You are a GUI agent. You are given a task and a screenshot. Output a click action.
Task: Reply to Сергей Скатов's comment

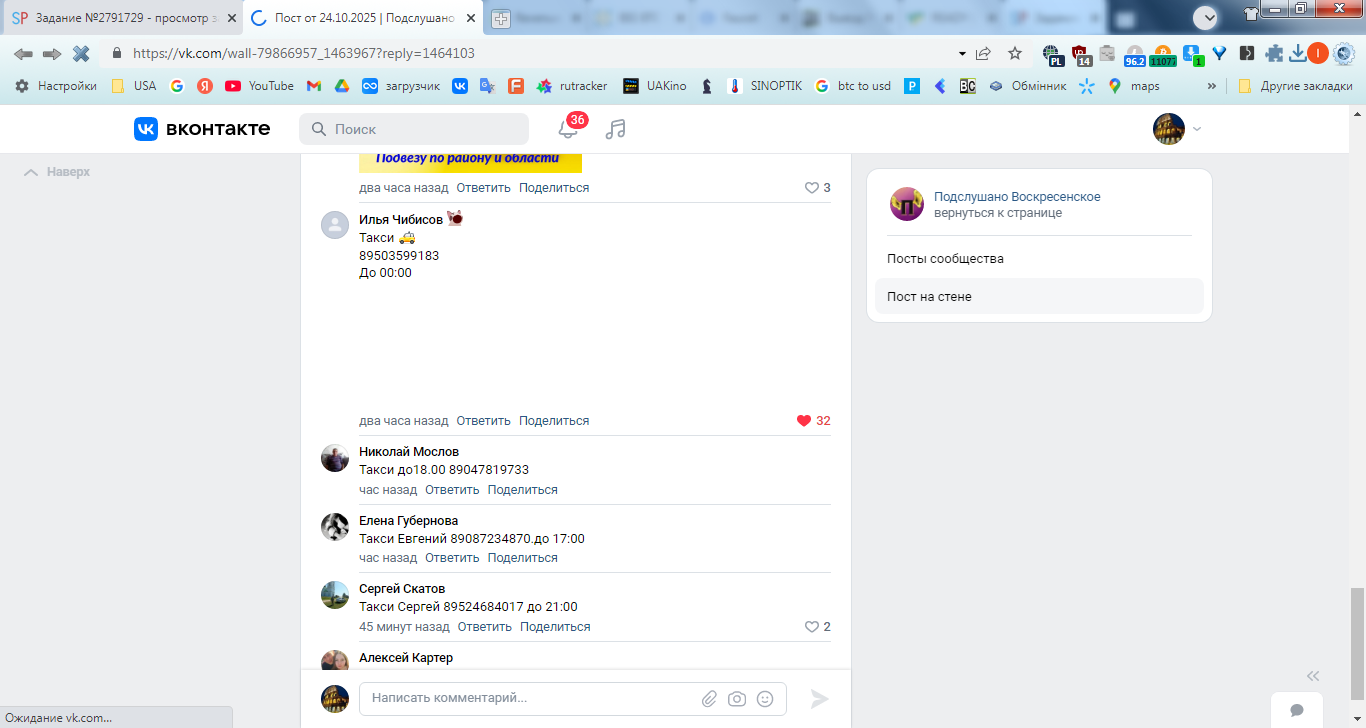click(485, 627)
